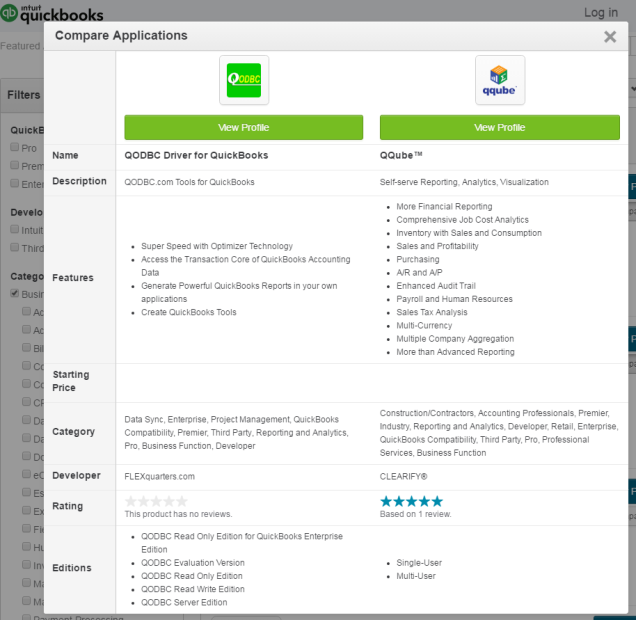Viewport: 636px width, 620px height.
Task: Click the Starting Price row label
Action: click(71, 381)
